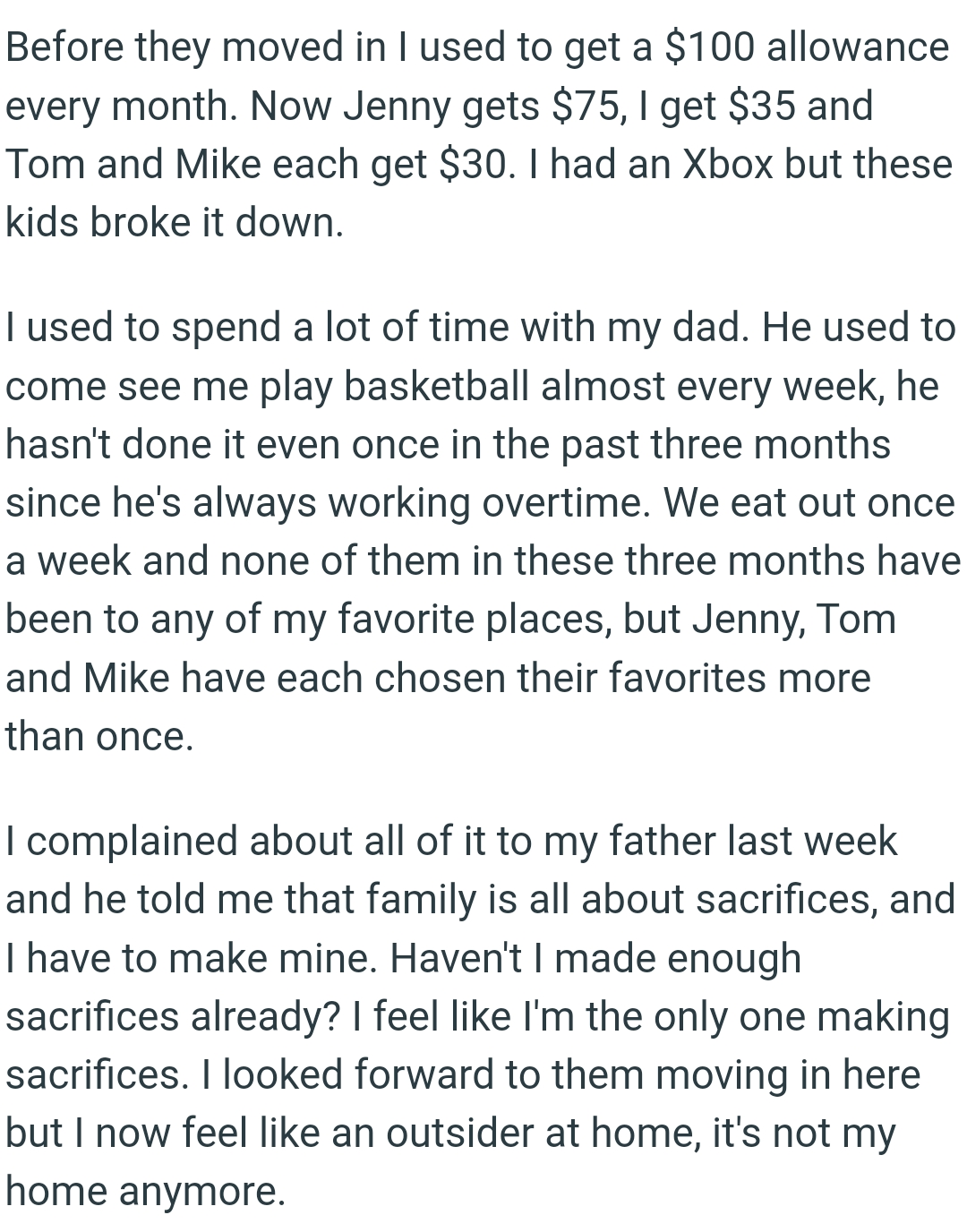Click the "$35" amount in the text

[x=760, y=106]
